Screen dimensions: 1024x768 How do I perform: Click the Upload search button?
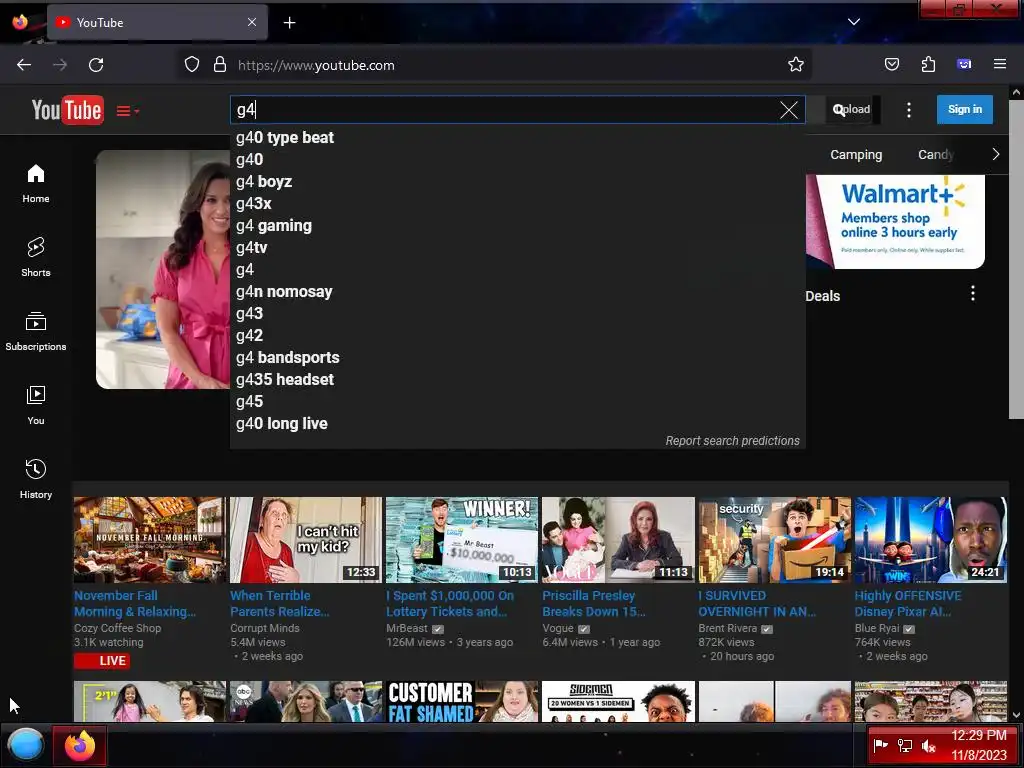click(852, 109)
